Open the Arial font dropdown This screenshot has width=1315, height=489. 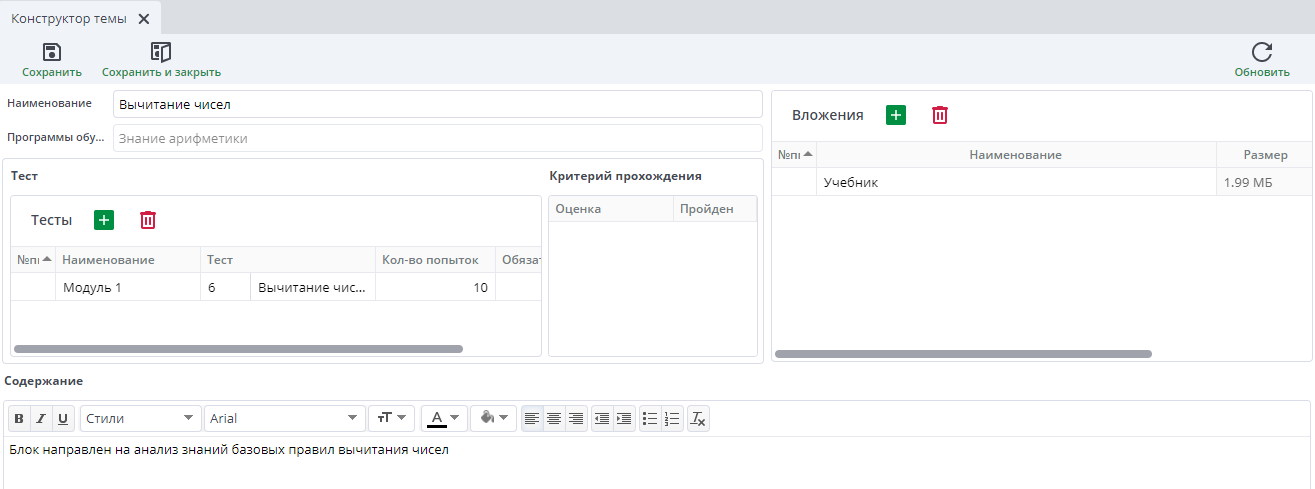[285, 419]
